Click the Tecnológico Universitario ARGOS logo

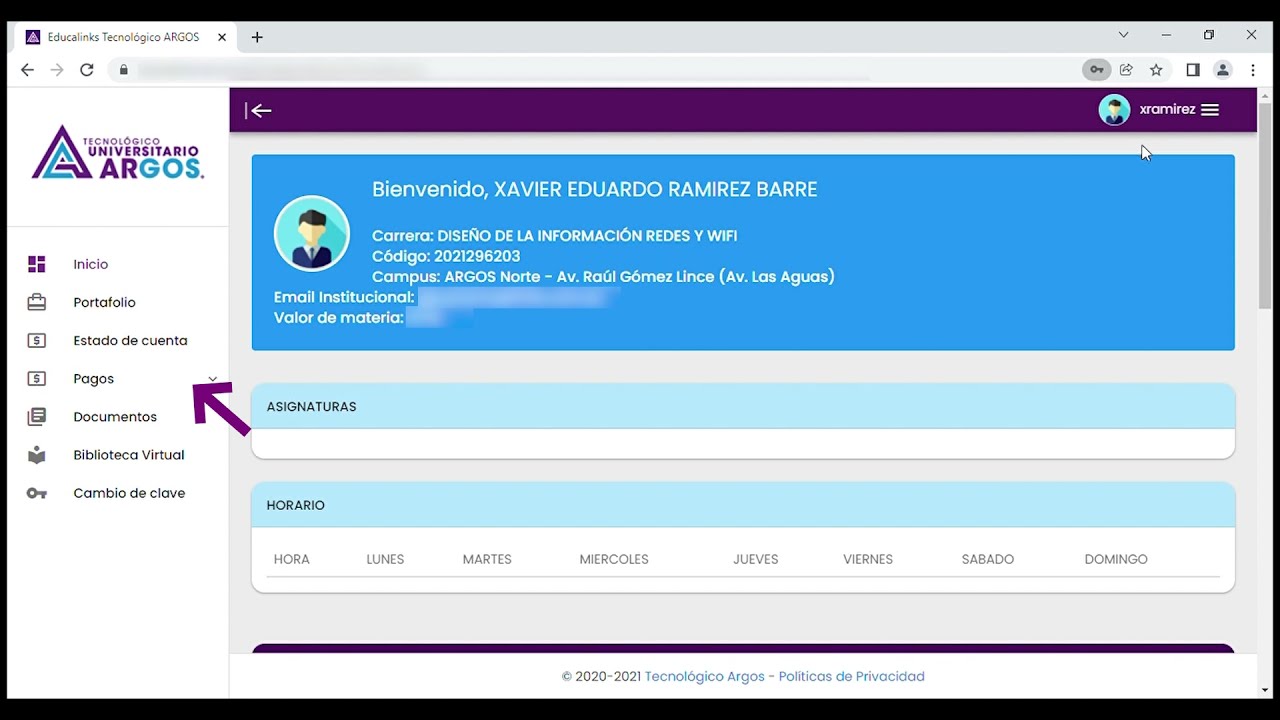pos(118,152)
